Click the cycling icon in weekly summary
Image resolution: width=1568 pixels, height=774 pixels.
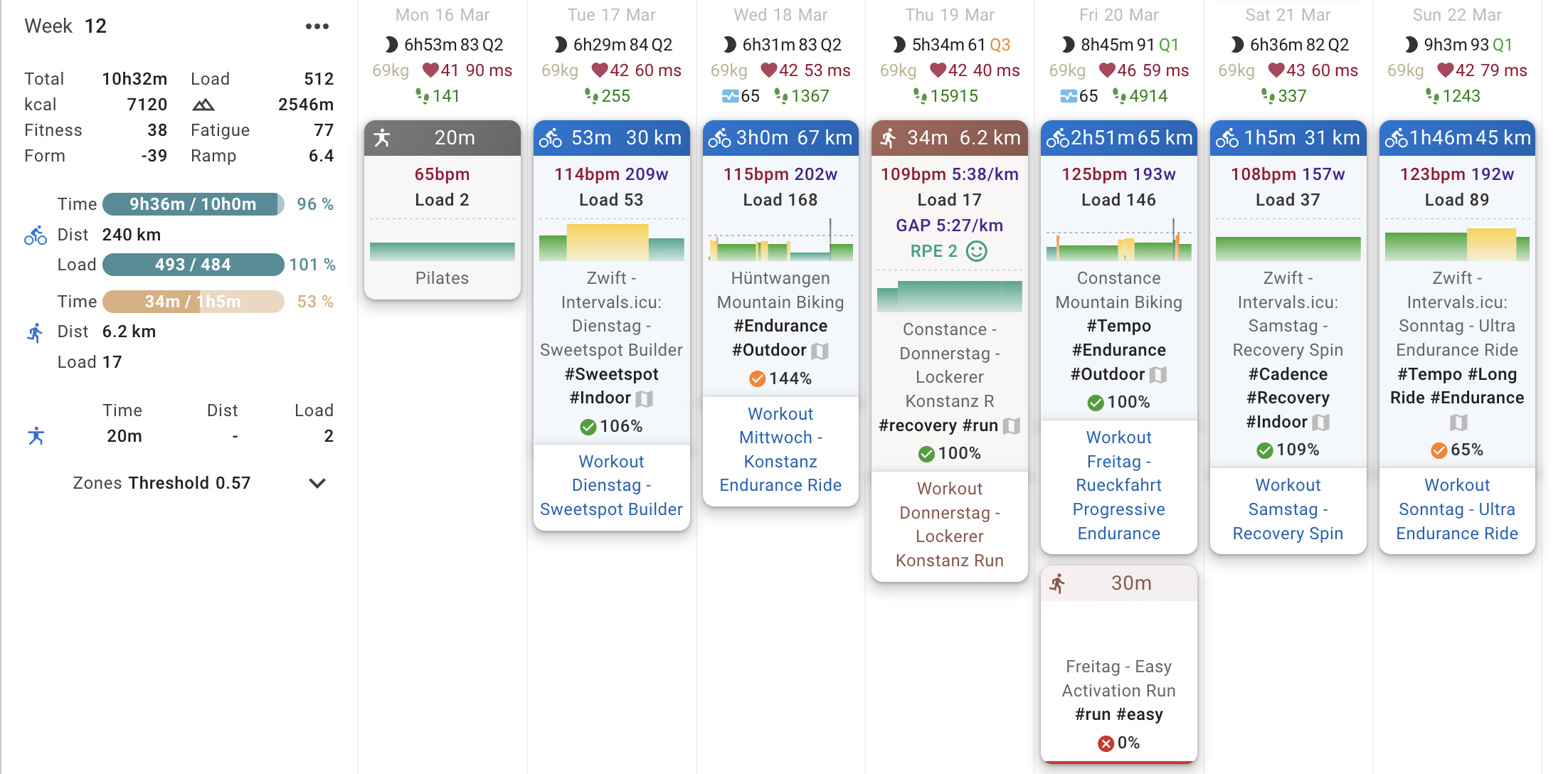point(36,235)
